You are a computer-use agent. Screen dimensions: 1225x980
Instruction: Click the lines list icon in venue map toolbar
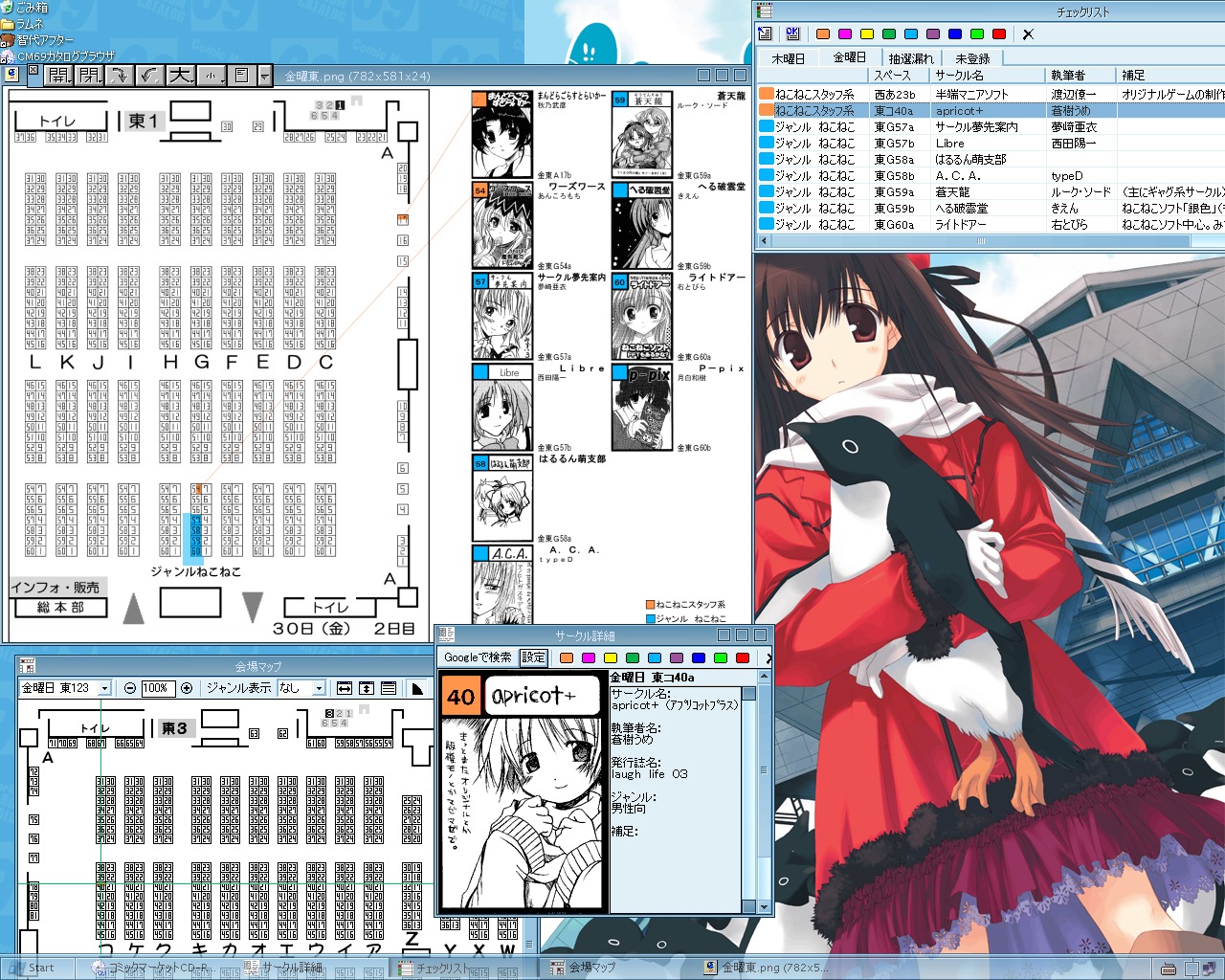tap(389, 688)
